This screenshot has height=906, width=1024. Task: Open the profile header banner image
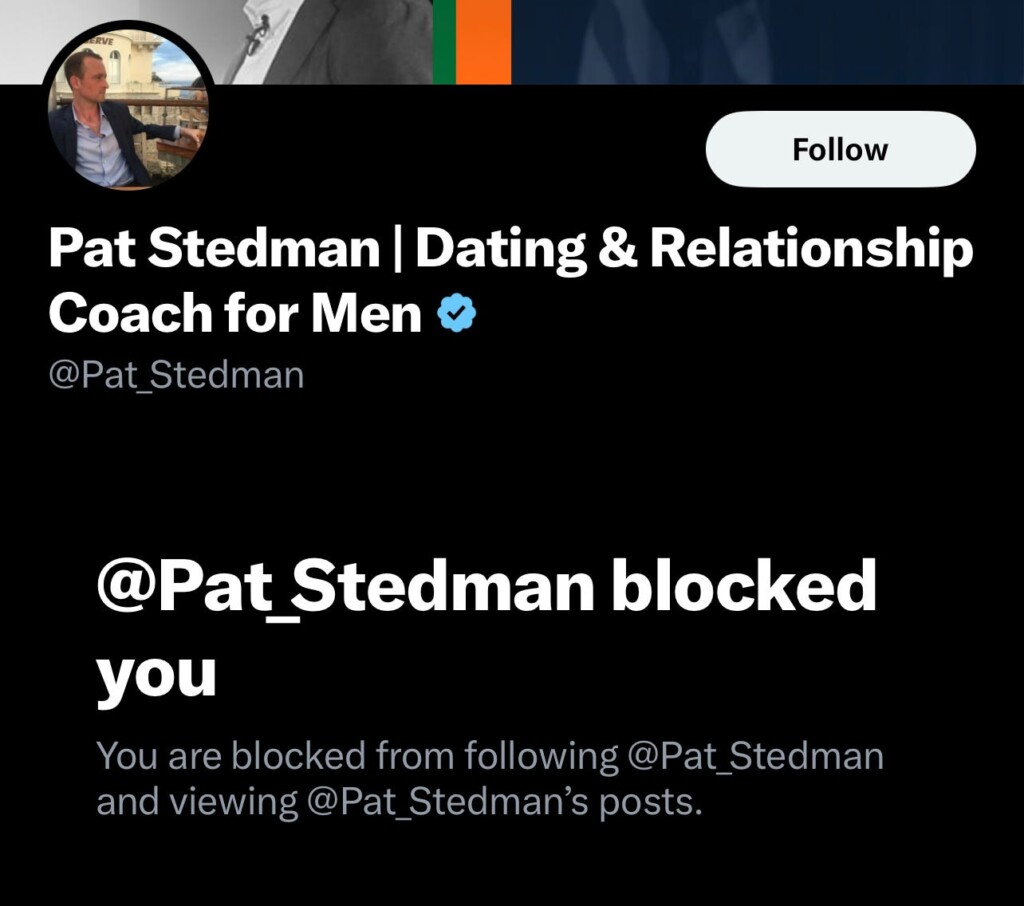click(x=512, y=42)
